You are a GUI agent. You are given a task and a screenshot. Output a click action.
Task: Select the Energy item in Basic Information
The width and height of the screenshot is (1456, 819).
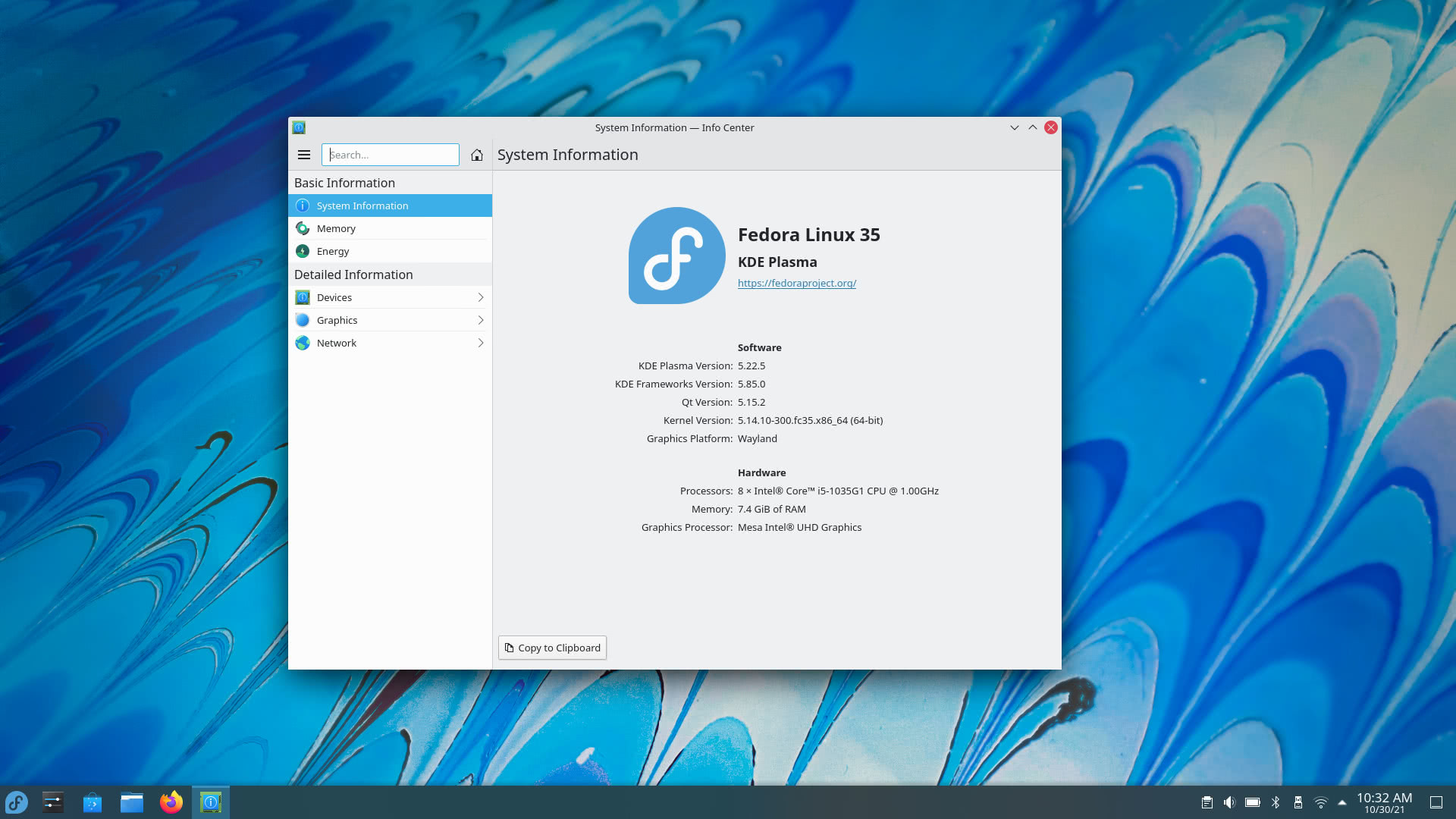click(333, 251)
